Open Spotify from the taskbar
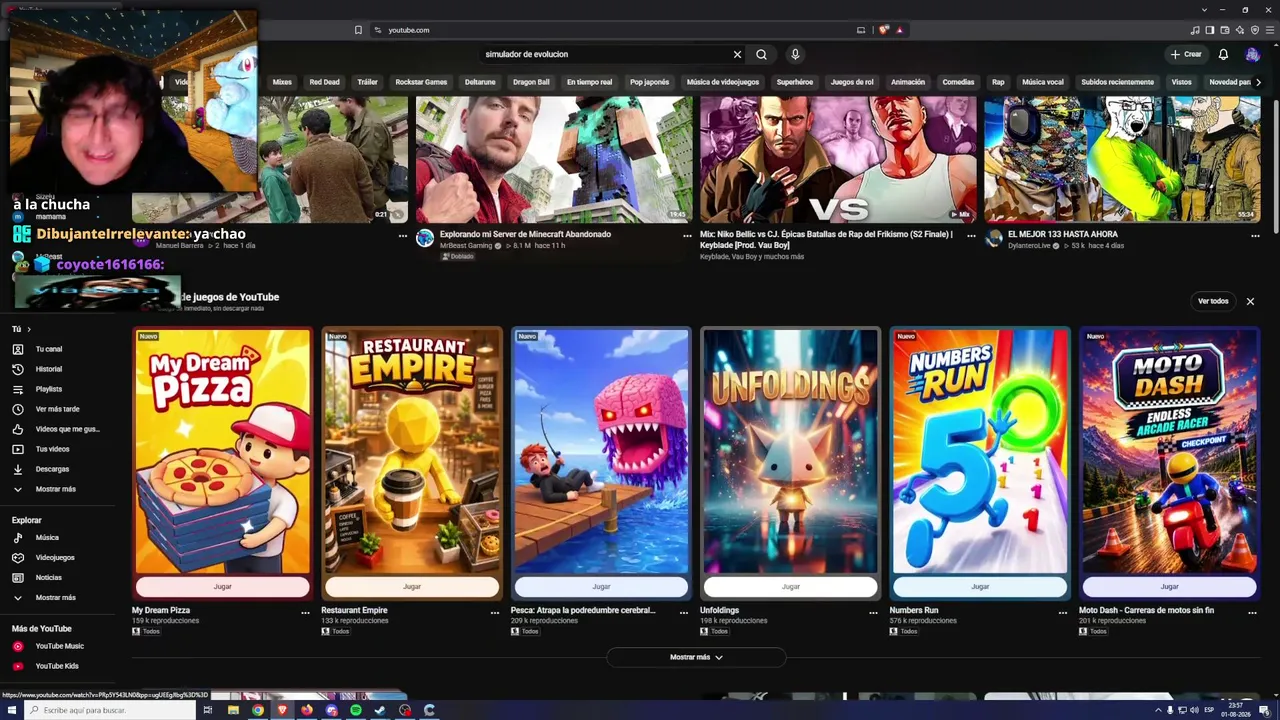This screenshot has height=720, width=1280. 356,710
